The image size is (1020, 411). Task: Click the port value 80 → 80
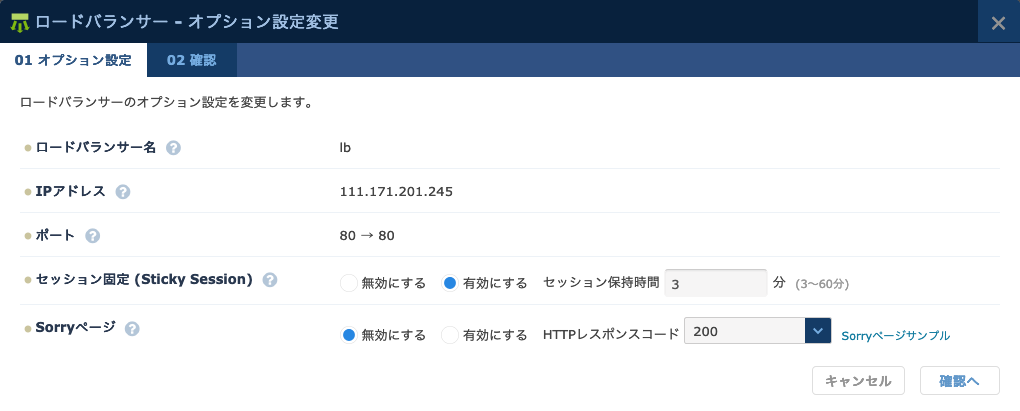(368, 236)
